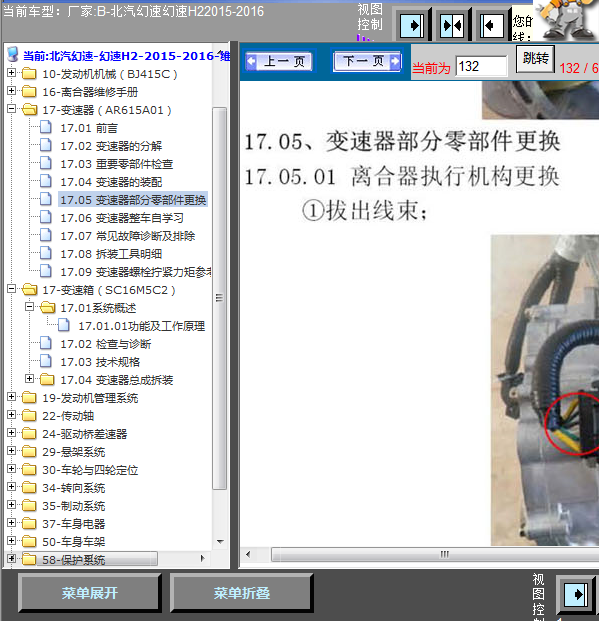Open 17.05 变速器部分零部件更换 in the tree

pos(133,200)
